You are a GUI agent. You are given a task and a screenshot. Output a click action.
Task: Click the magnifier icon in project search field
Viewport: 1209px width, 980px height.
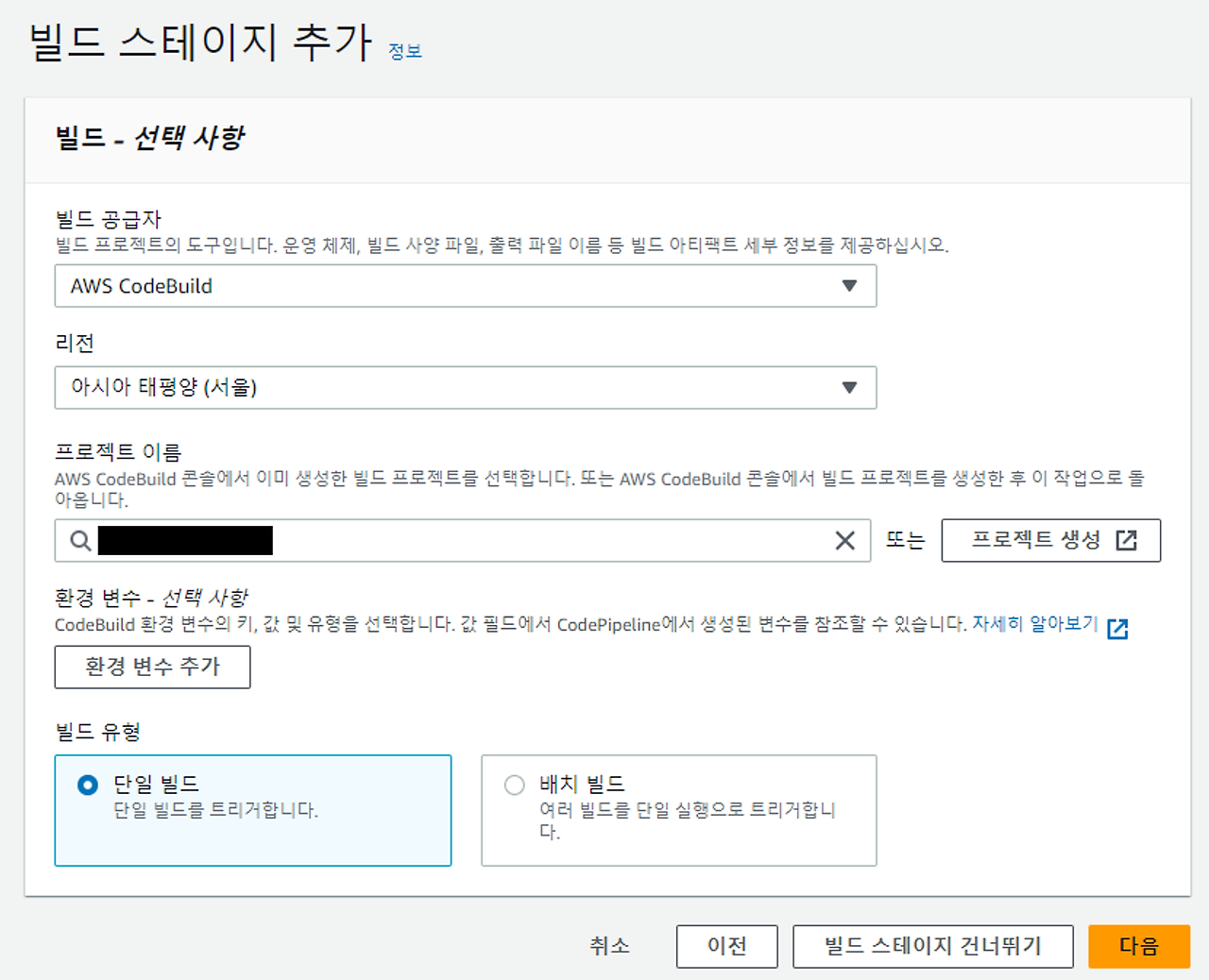(79, 540)
